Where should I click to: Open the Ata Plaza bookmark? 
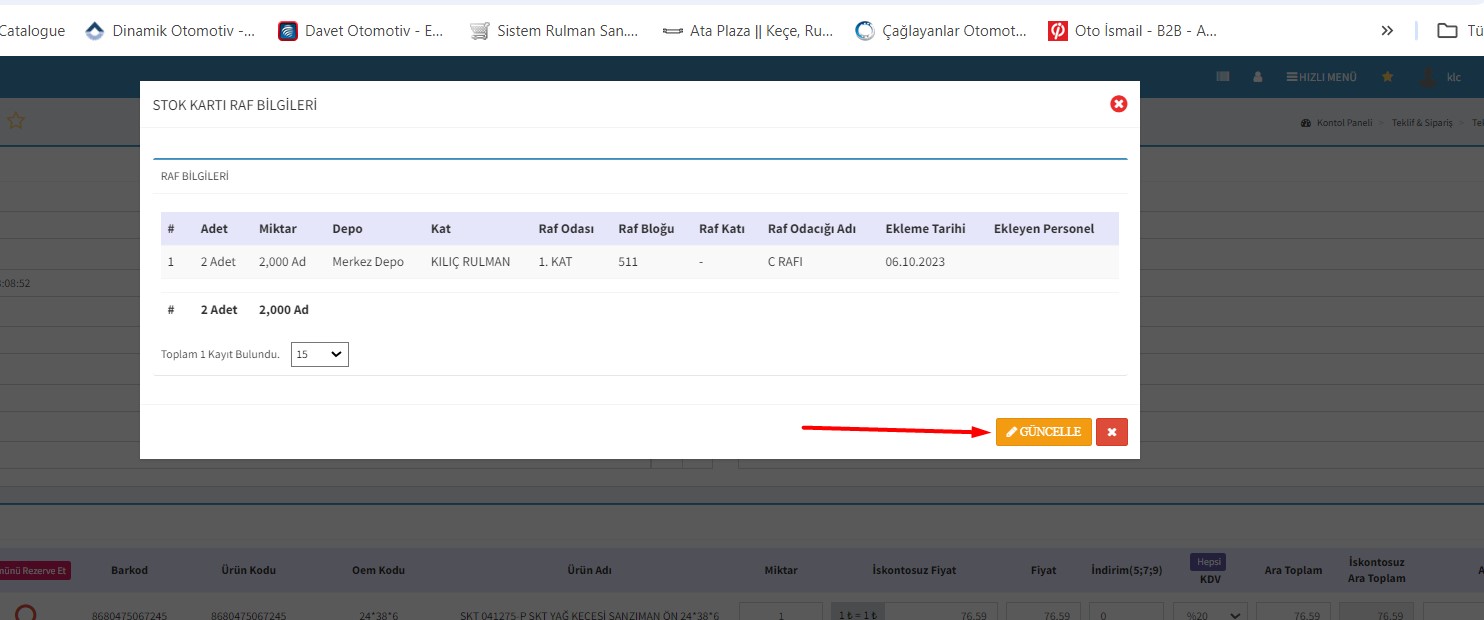click(748, 31)
